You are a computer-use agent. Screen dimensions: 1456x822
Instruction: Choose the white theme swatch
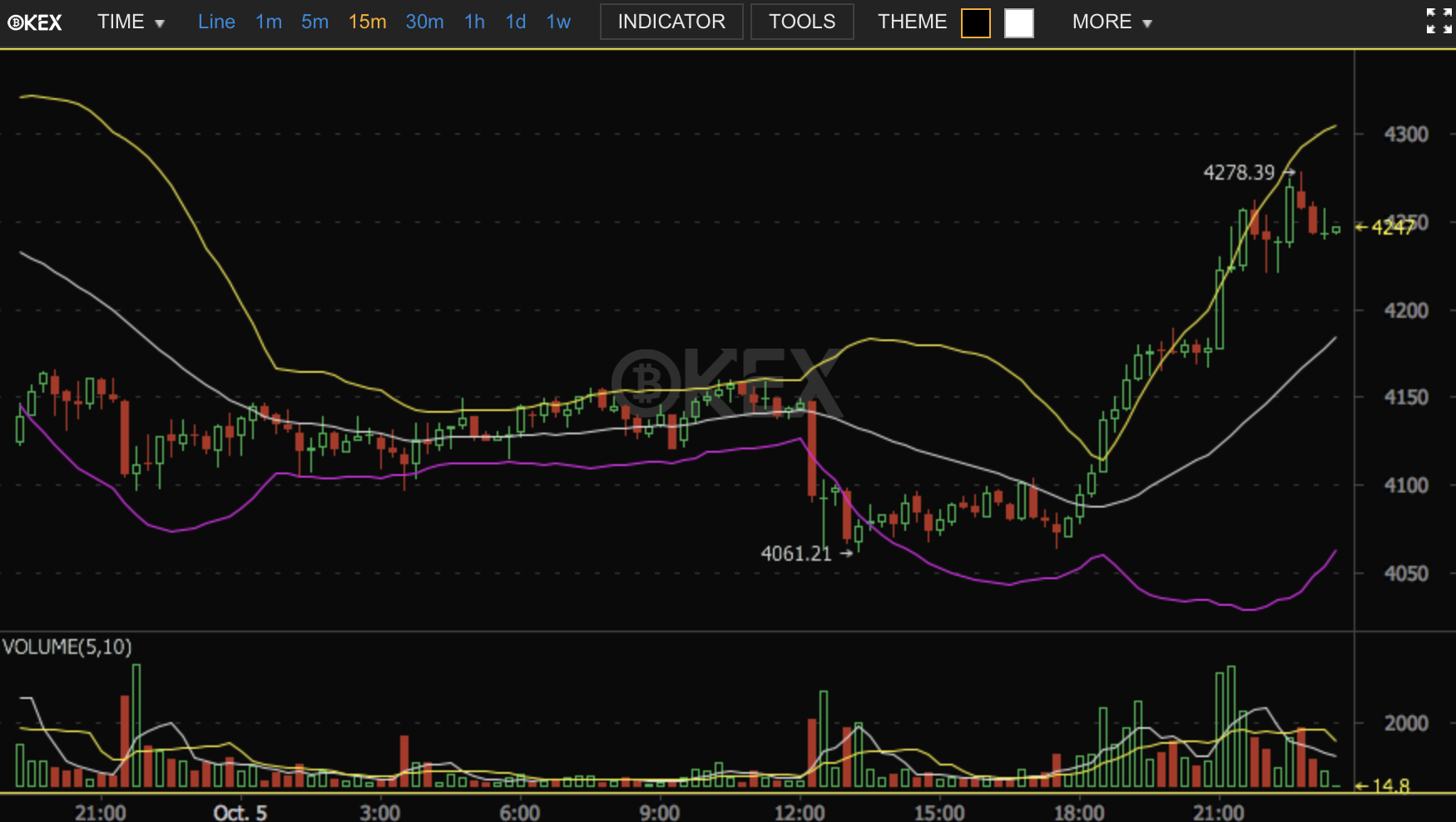tap(1019, 23)
